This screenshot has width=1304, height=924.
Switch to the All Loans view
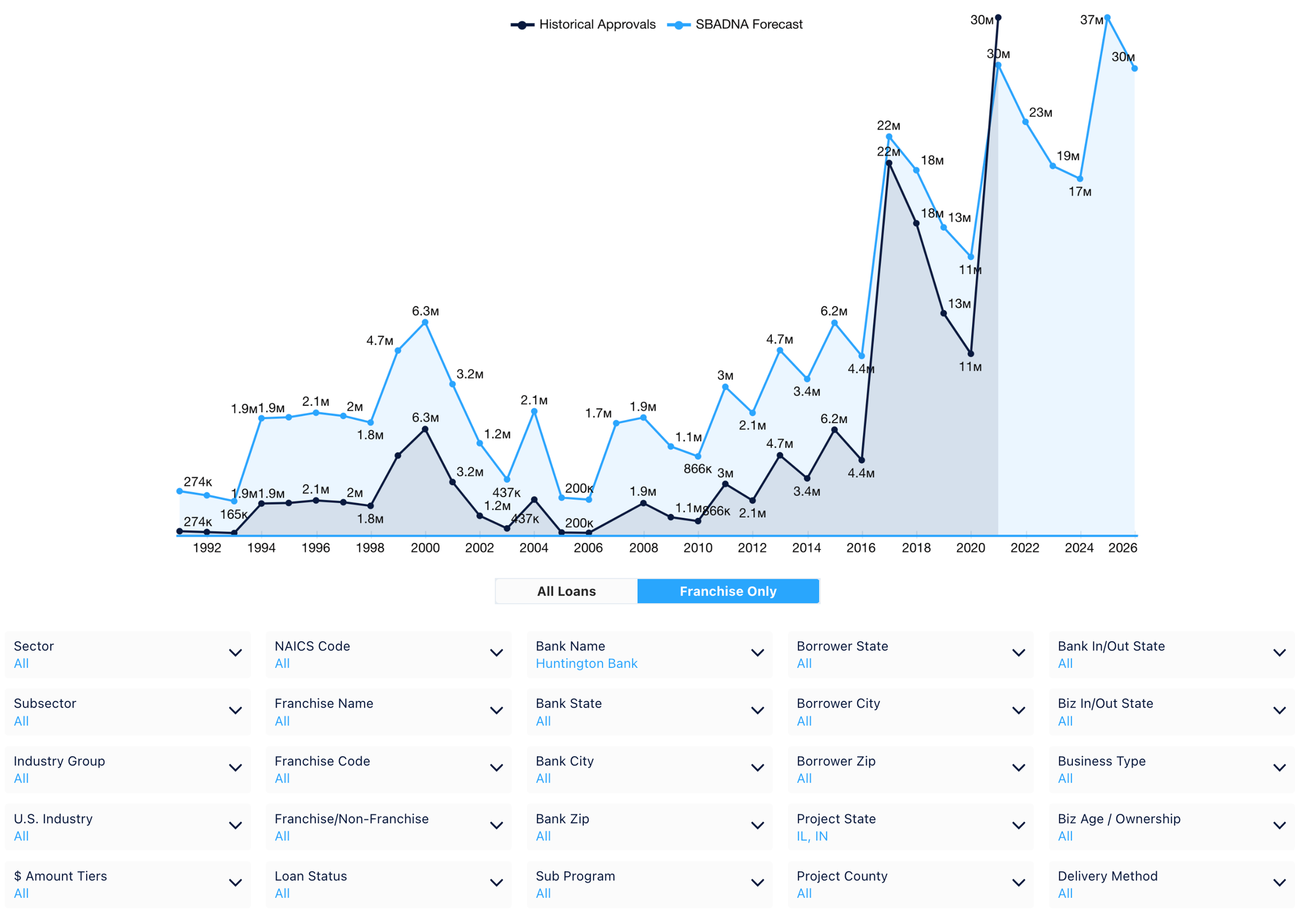tap(566, 591)
